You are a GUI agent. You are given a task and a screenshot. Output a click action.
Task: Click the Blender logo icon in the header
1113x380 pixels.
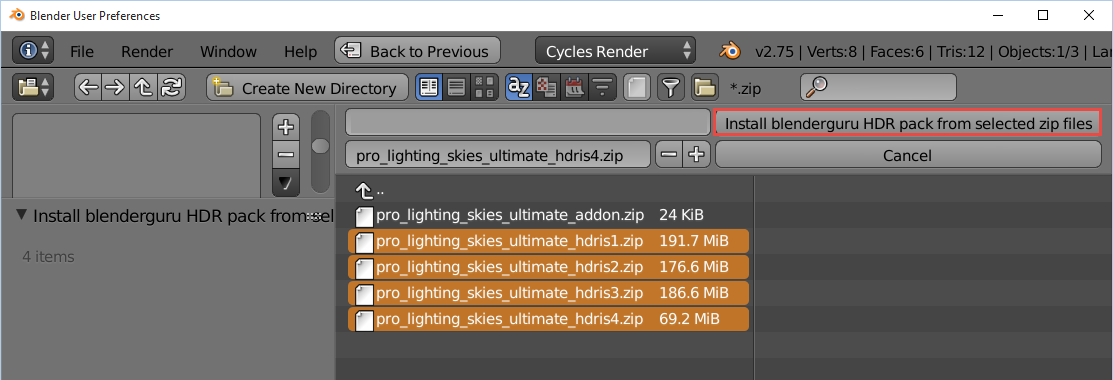click(730, 51)
